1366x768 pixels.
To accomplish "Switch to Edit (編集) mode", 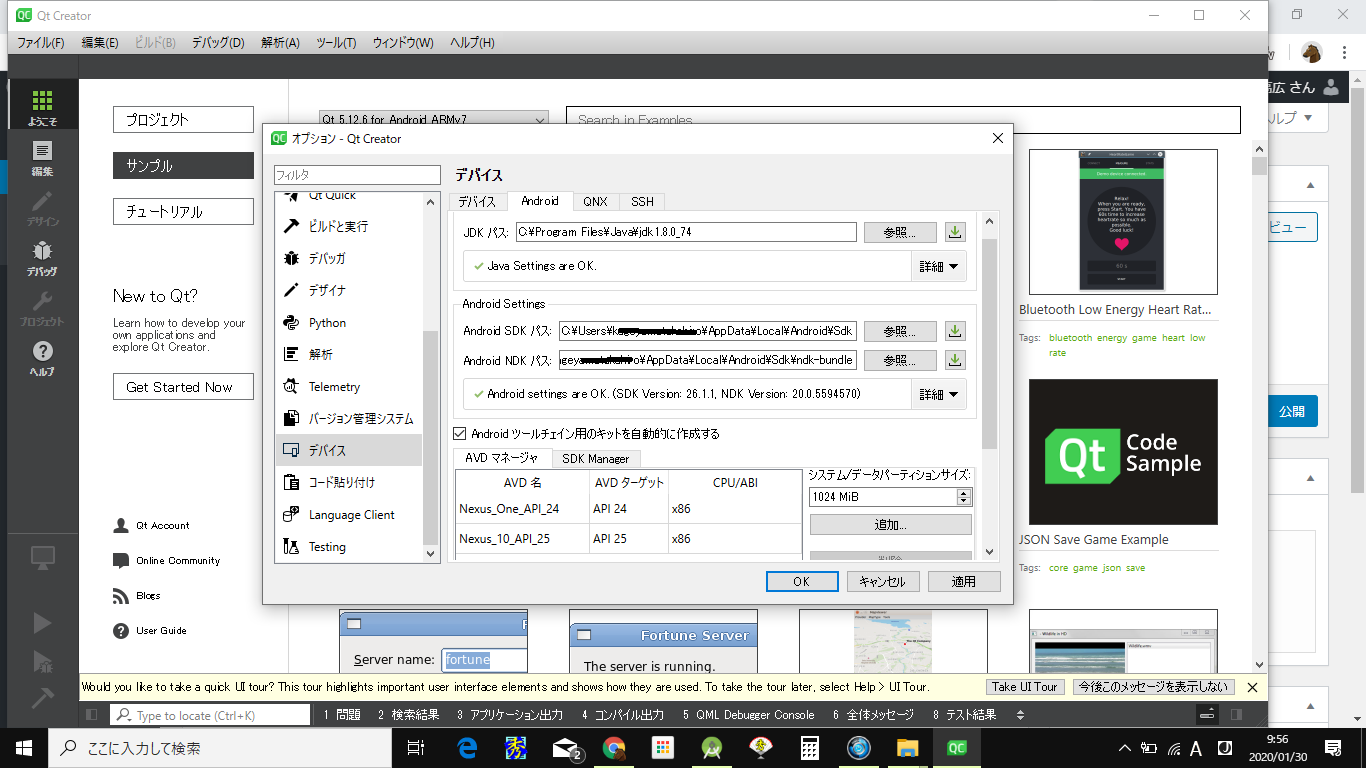I will coord(42,158).
